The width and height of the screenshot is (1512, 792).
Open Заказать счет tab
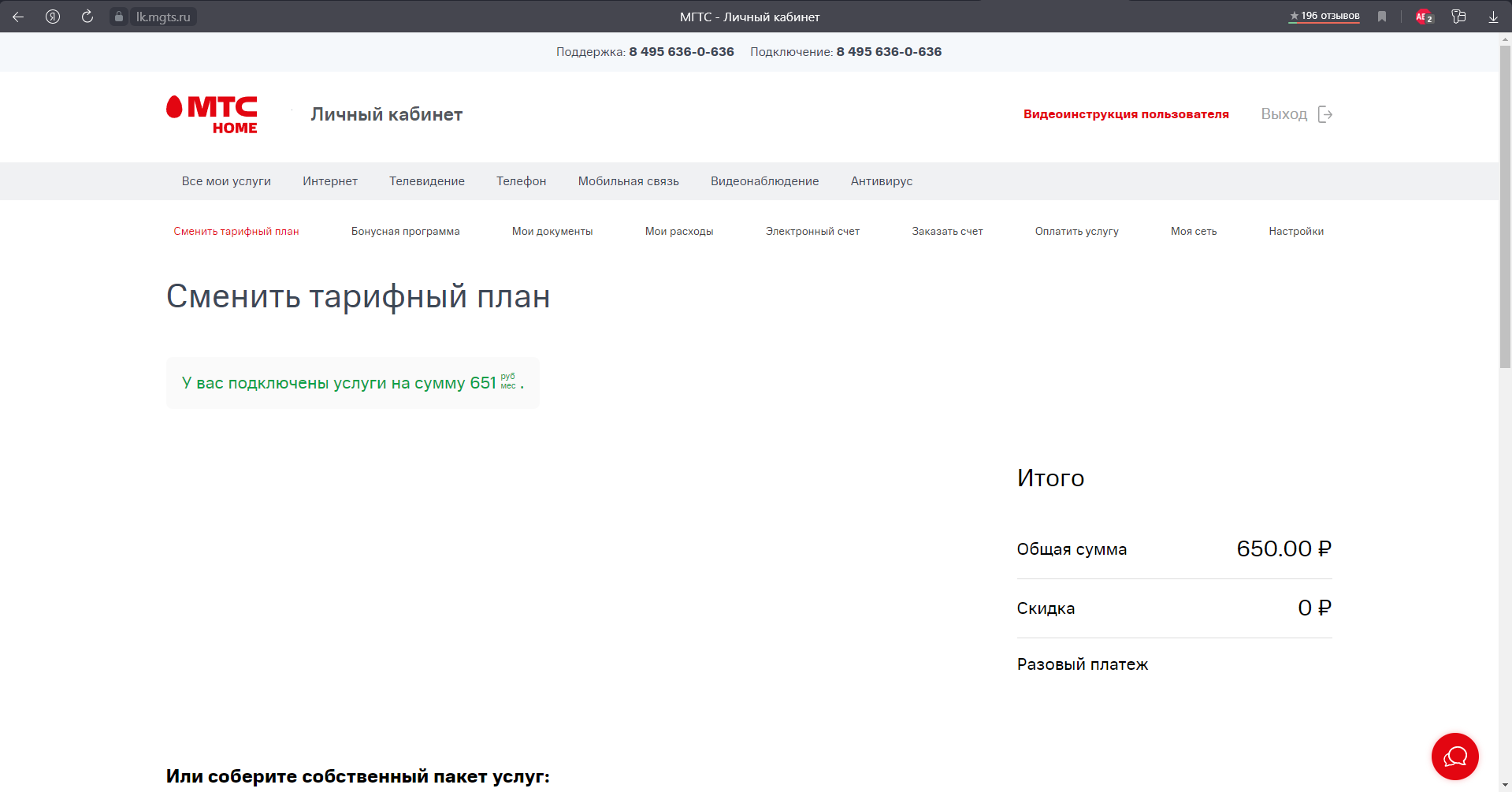947,232
